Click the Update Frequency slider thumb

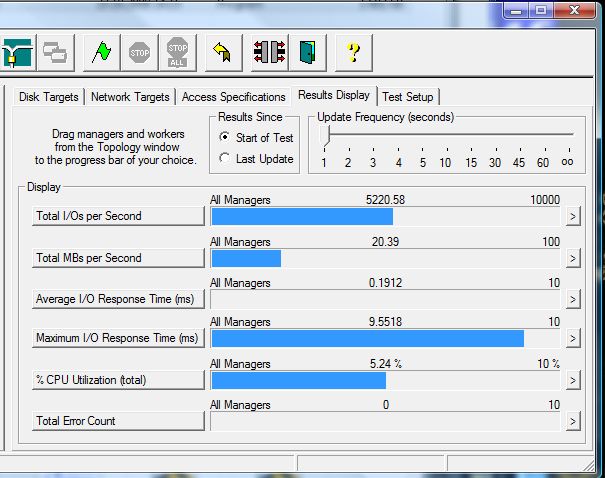325,135
